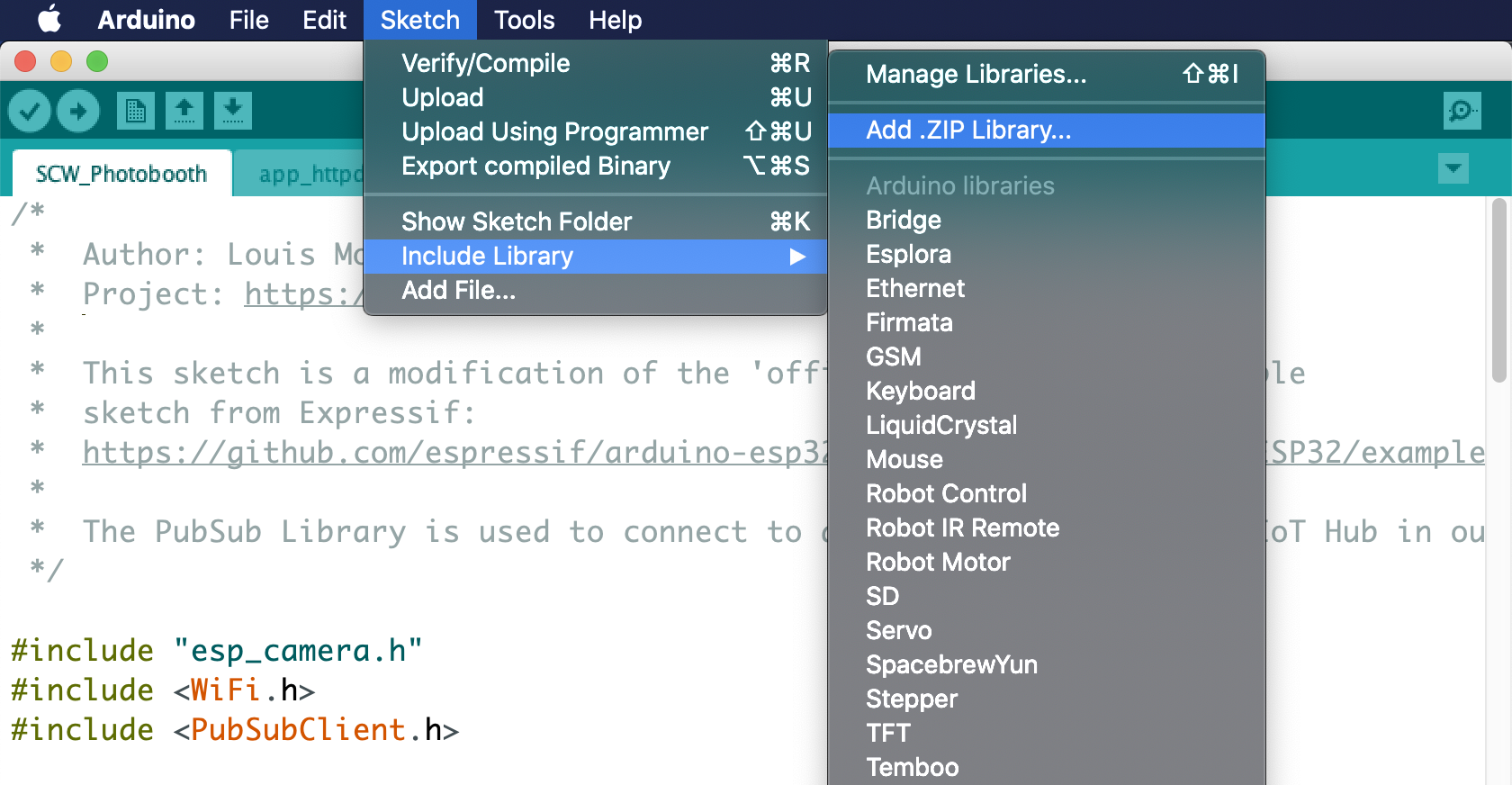1512x785 pixels.
Task: Select Show Sketch Folder
Action: (595, 221)
